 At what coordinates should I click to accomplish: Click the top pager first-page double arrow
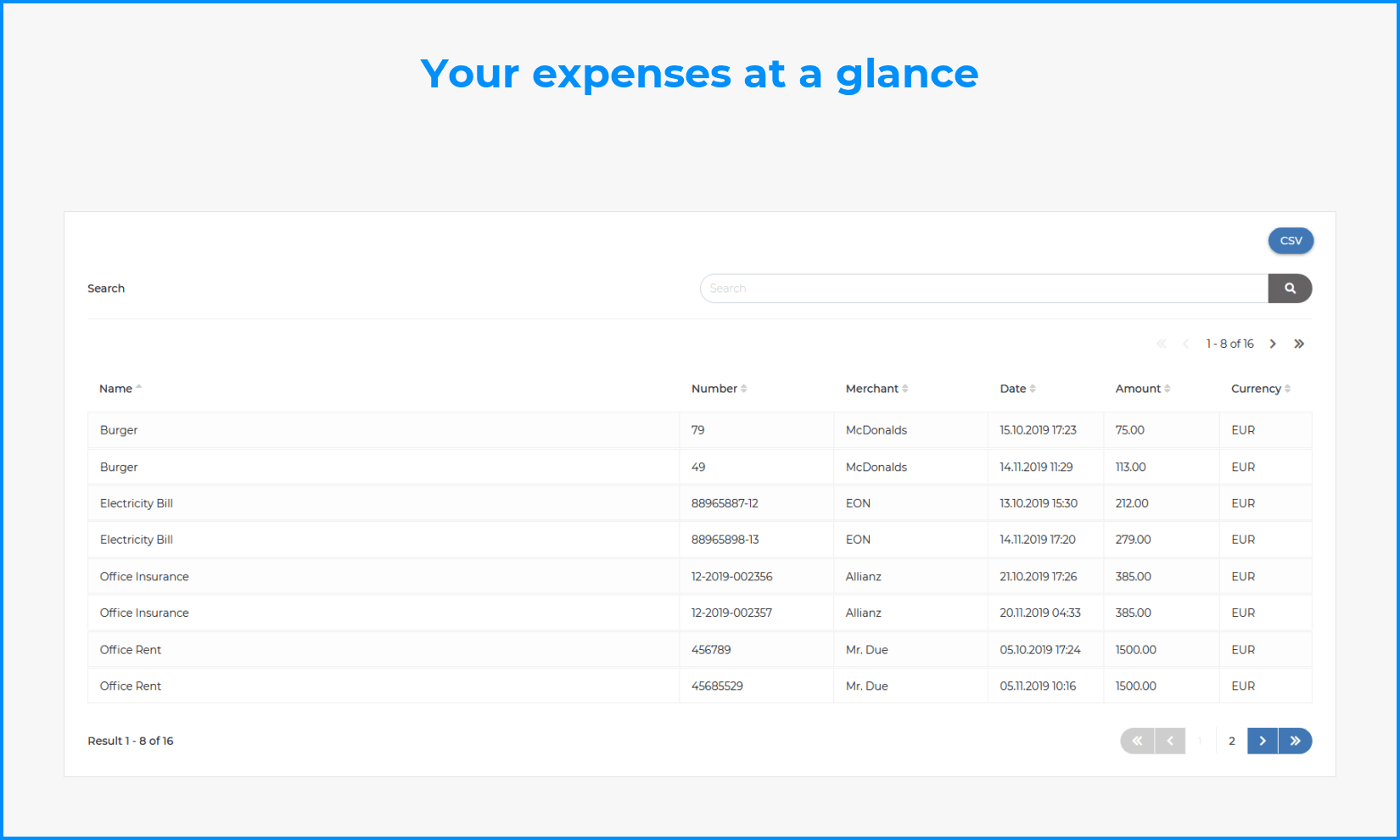point(1162,344)
